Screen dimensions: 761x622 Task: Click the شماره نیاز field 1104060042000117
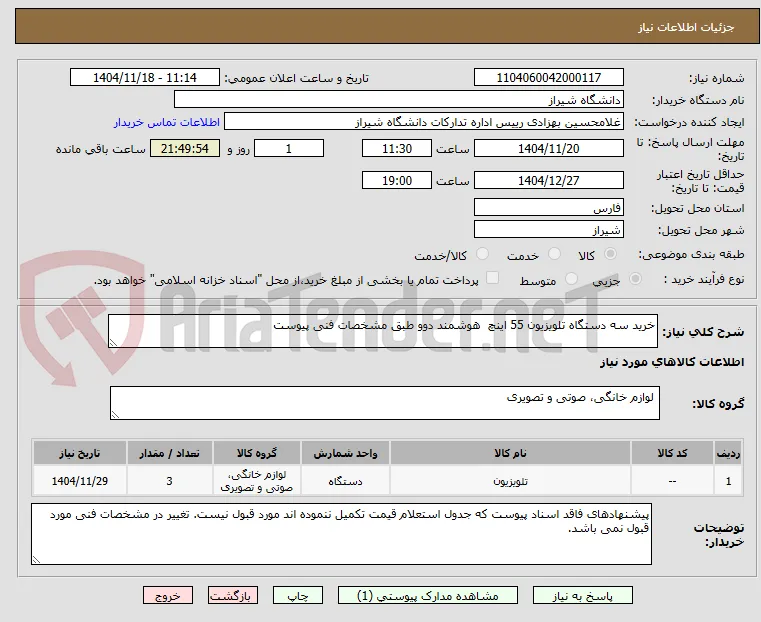548,78
